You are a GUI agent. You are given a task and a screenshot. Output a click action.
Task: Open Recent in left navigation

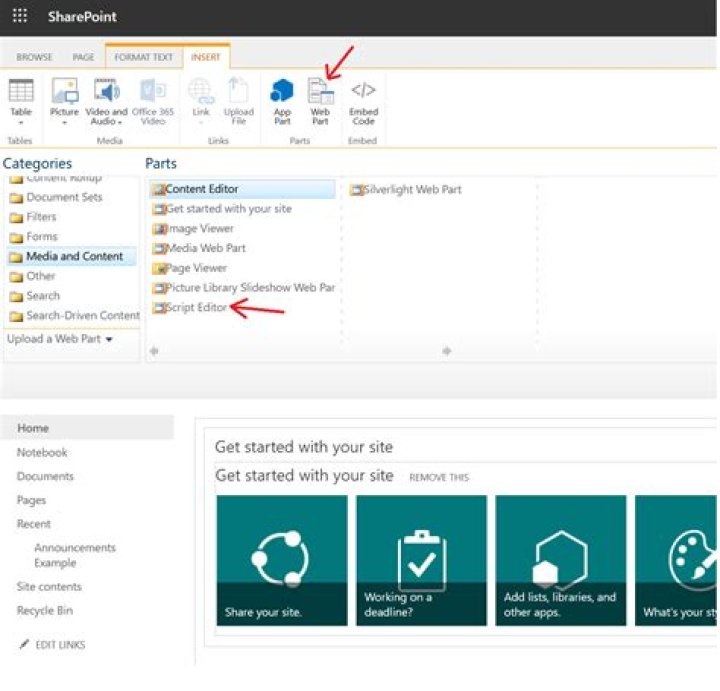tap(34, 524)
